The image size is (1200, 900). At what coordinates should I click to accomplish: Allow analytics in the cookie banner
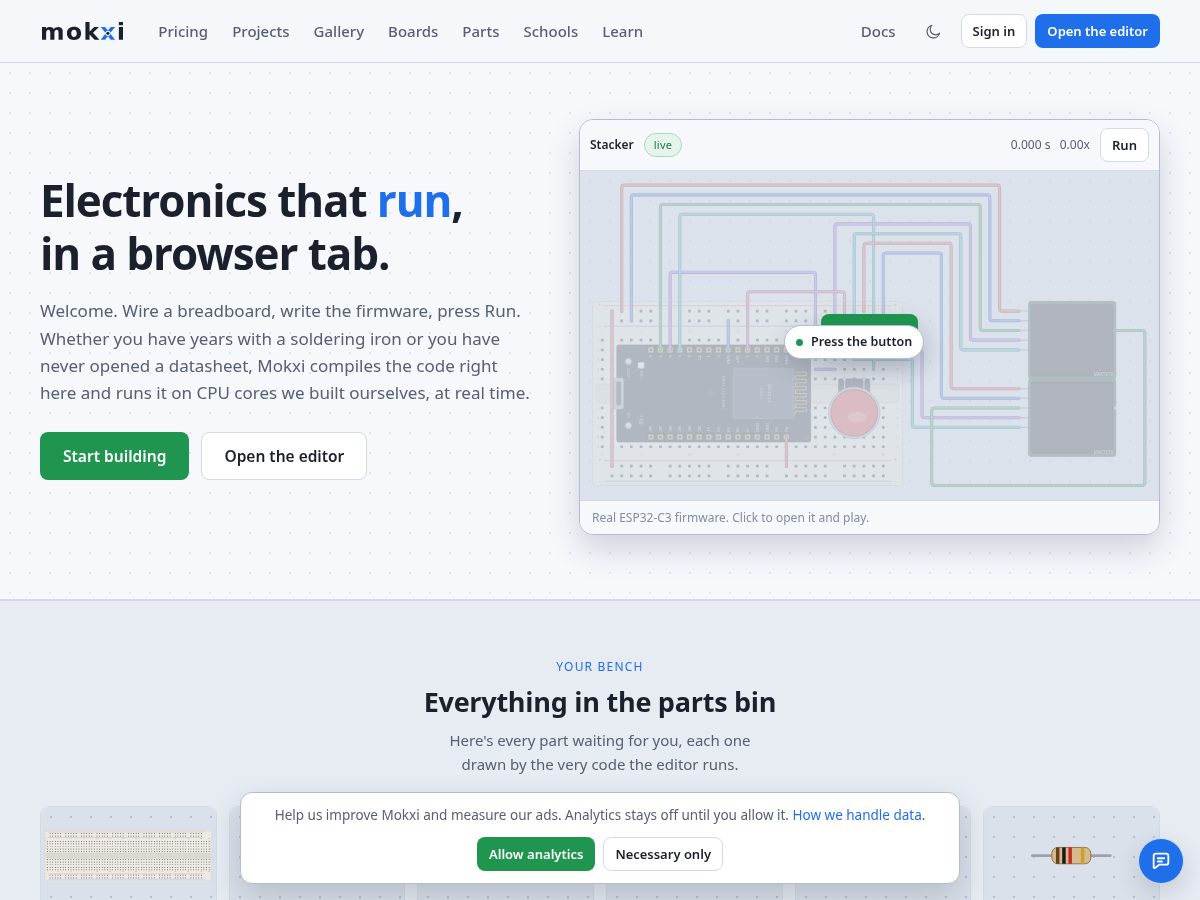[x=536, y=854]
